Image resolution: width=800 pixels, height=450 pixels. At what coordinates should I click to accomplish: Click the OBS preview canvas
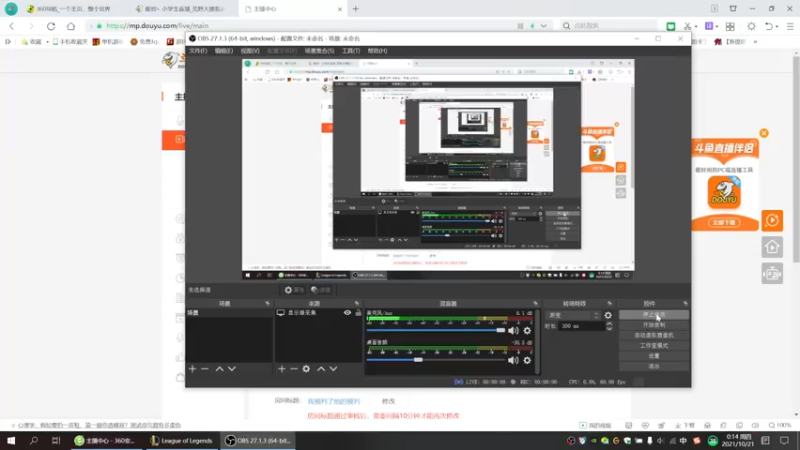tap(438, 169)
